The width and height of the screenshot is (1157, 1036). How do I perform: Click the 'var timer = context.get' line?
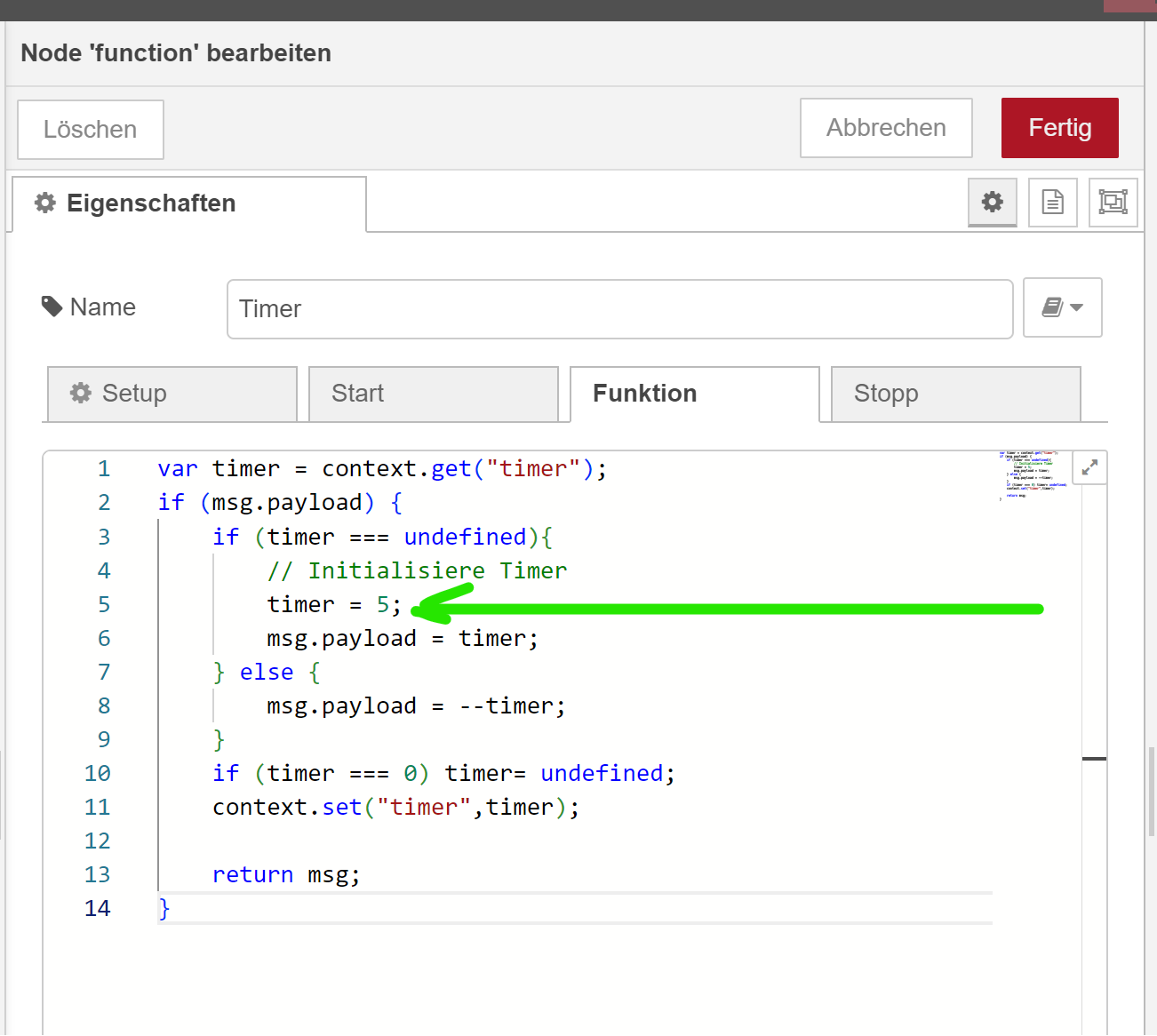(x=382, y=469)
